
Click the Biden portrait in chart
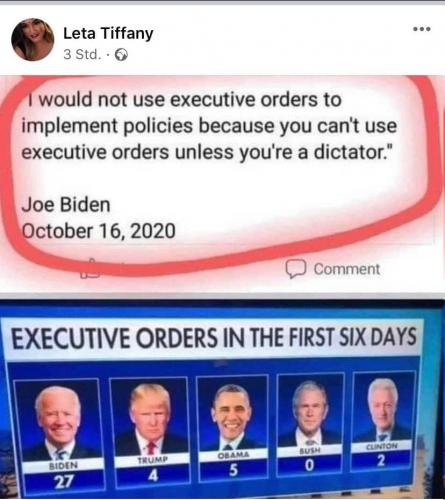pyautogui.click(x=57, y=421)
